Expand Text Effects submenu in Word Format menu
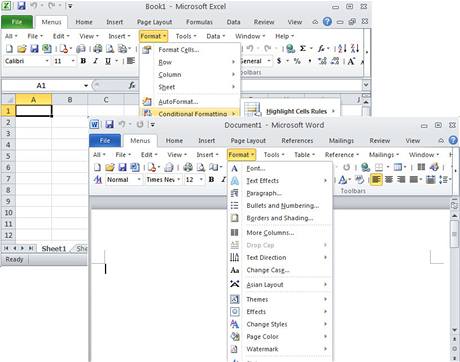Image resolution: width=460 pixels, height=362 pixels. click(279, 181)
